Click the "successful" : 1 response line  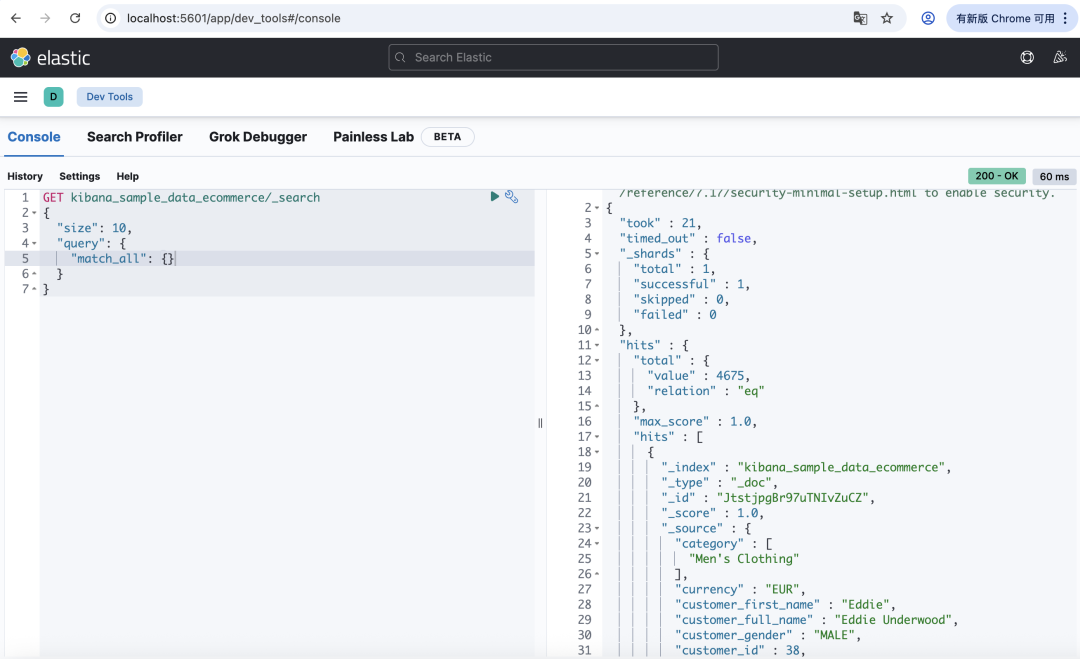pos(692,284)
